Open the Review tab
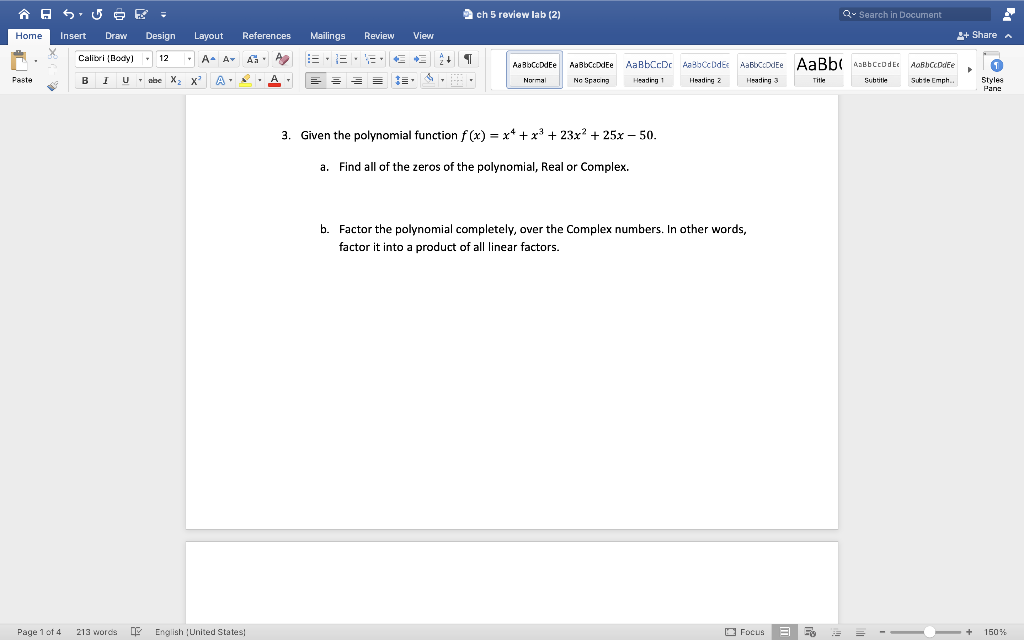The width and height of the screenshot is (1024, 640). tap(379, 35)
